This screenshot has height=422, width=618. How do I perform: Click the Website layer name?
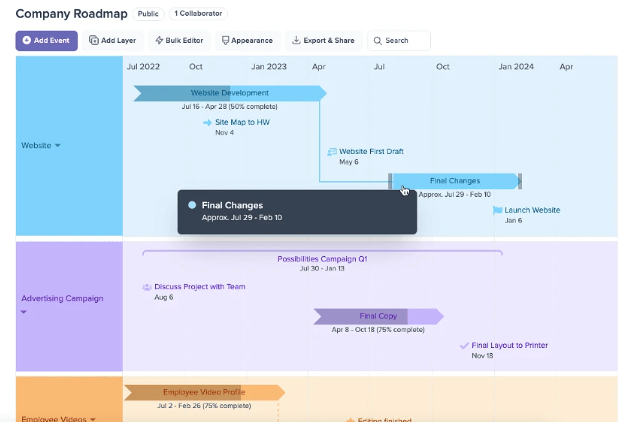(x=36, y=145)
